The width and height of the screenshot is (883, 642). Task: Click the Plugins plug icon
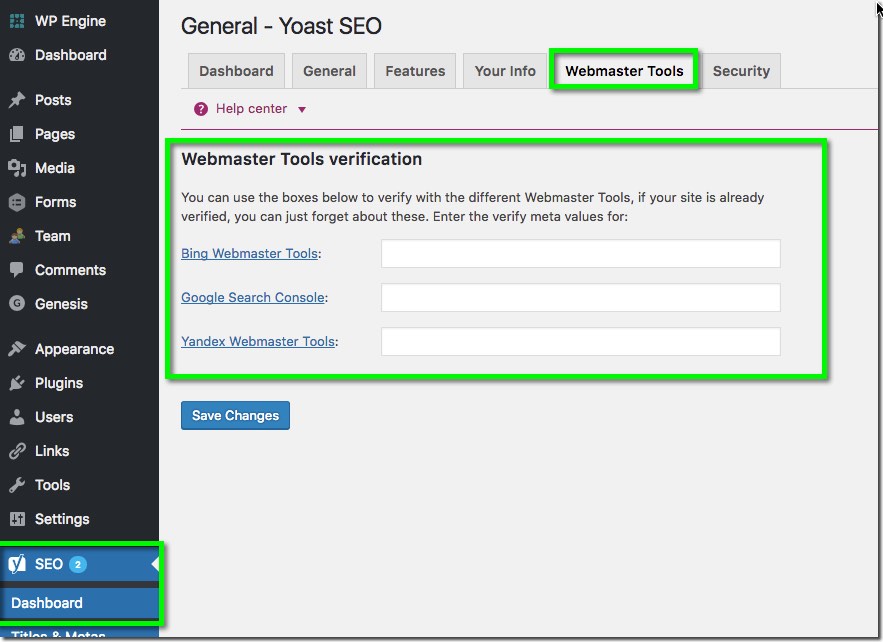click(x=16, y=383)
